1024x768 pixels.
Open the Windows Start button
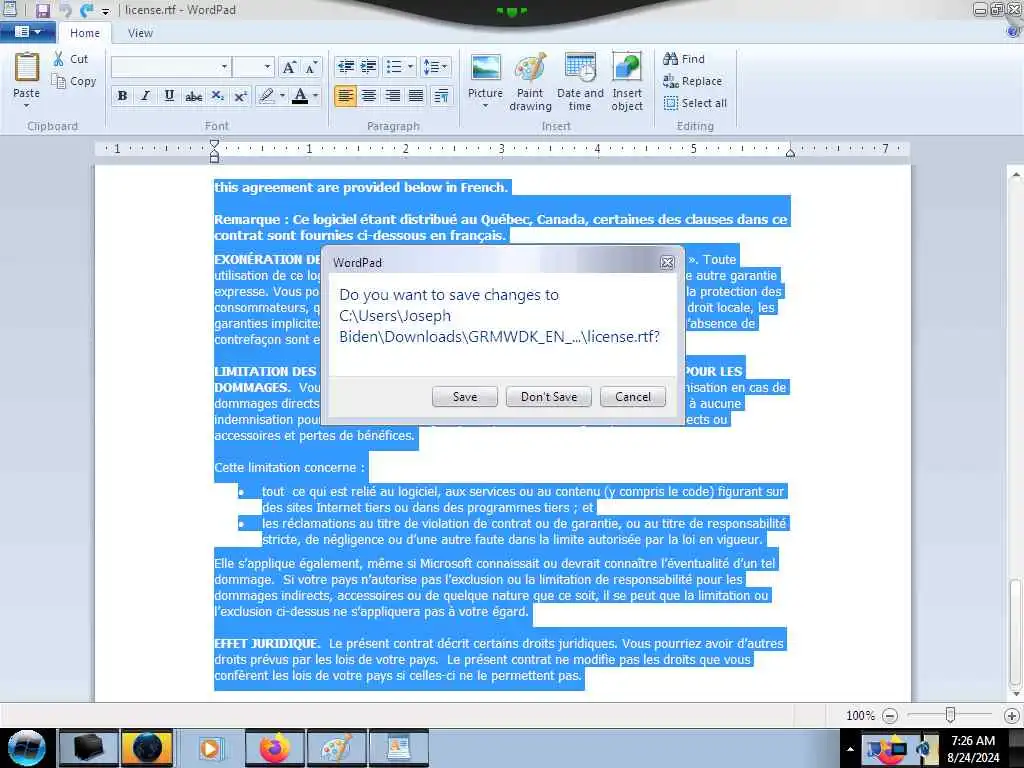(26, 748)
